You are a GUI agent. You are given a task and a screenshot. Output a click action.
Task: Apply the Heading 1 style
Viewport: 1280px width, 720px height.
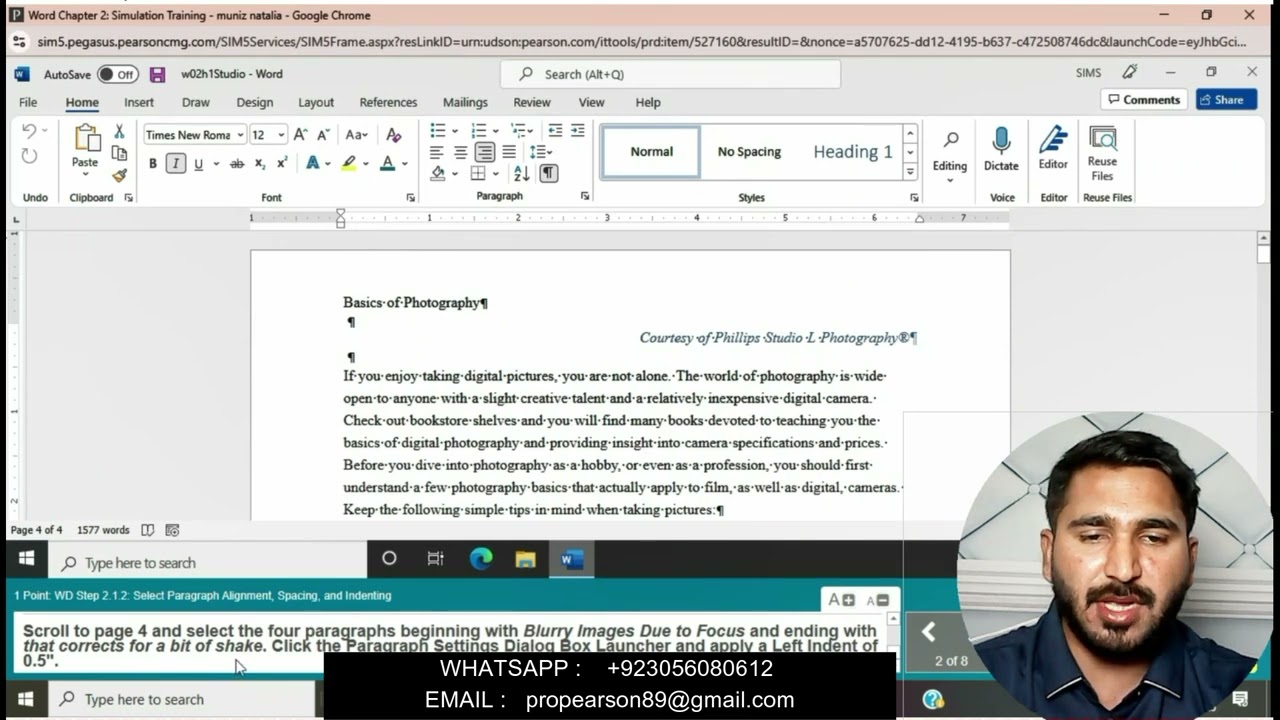853,152
